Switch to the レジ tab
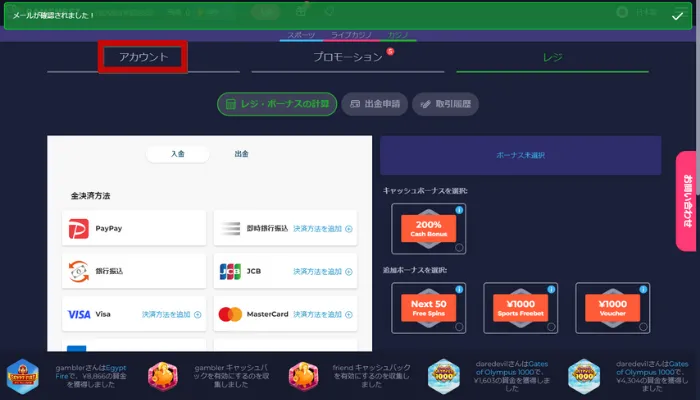The height and width of the screenshot is (400, 700). pyautogui.click(x=552, y=57)
